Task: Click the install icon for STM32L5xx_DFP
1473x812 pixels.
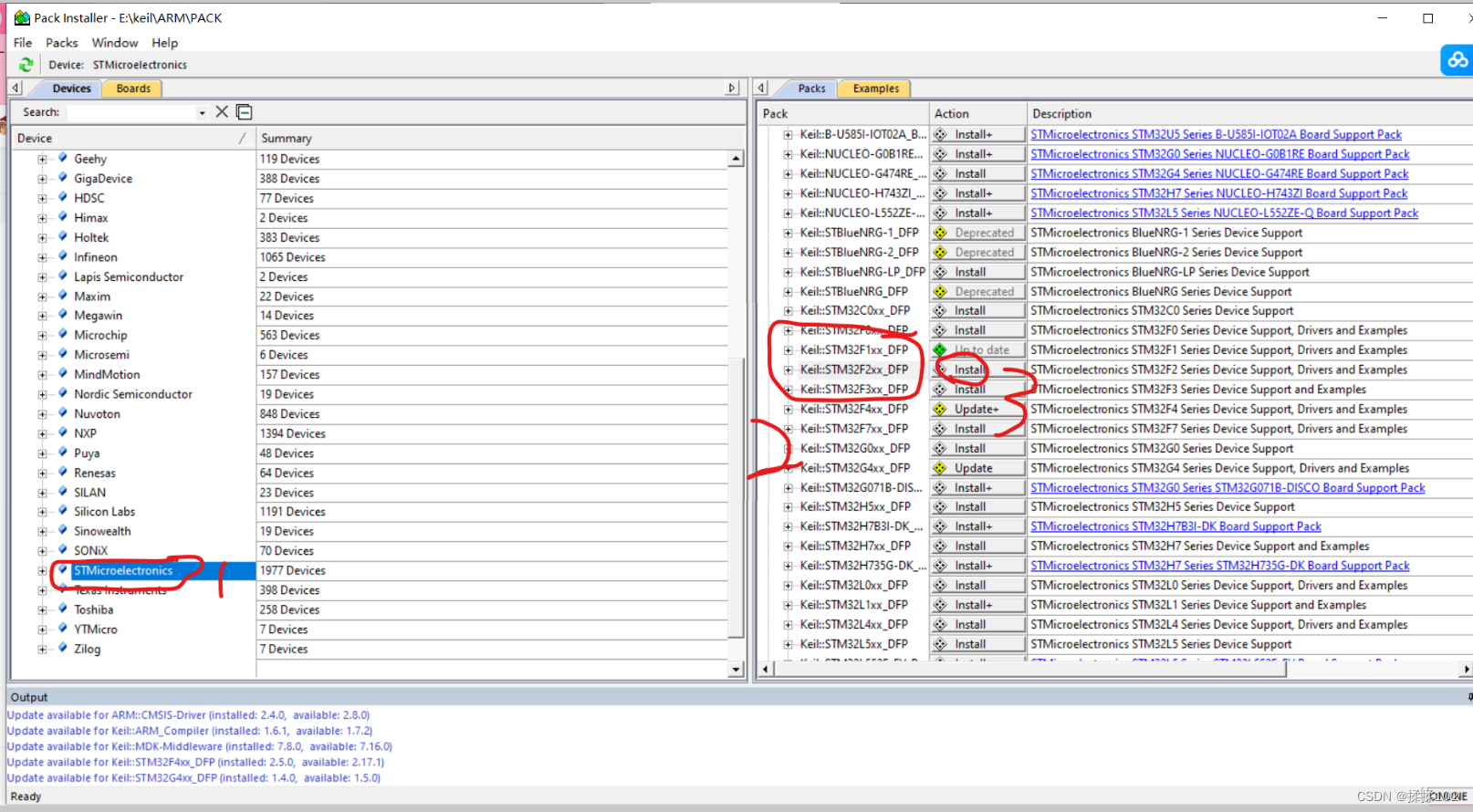Action: point(940,644)
